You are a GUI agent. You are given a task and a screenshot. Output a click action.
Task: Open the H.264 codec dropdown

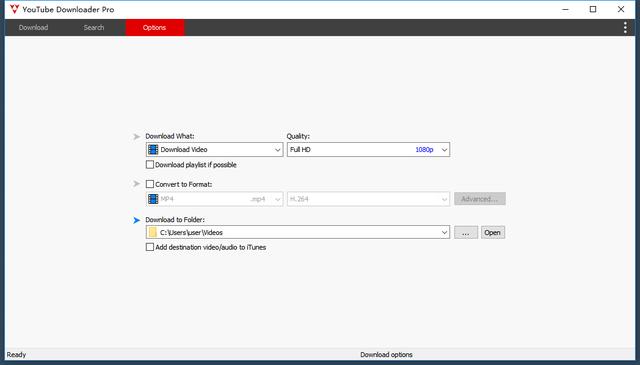coord(368,199)
